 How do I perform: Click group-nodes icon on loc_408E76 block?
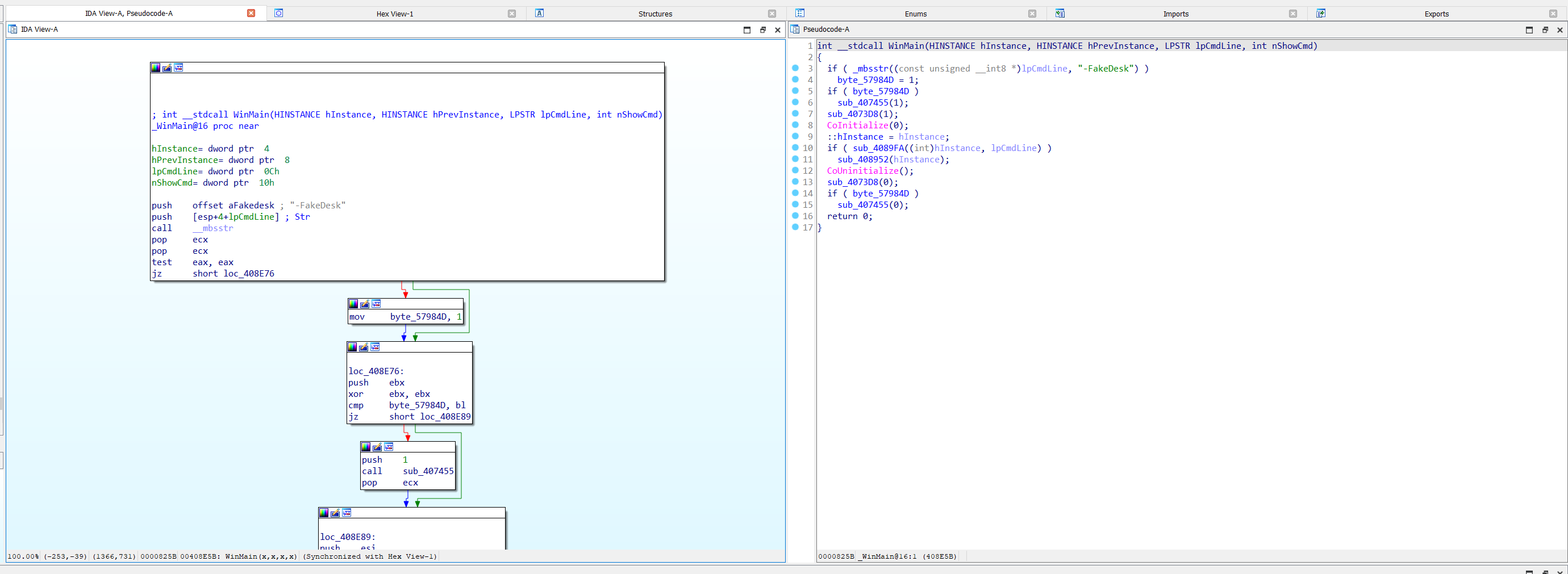click(x=375, y=347)
